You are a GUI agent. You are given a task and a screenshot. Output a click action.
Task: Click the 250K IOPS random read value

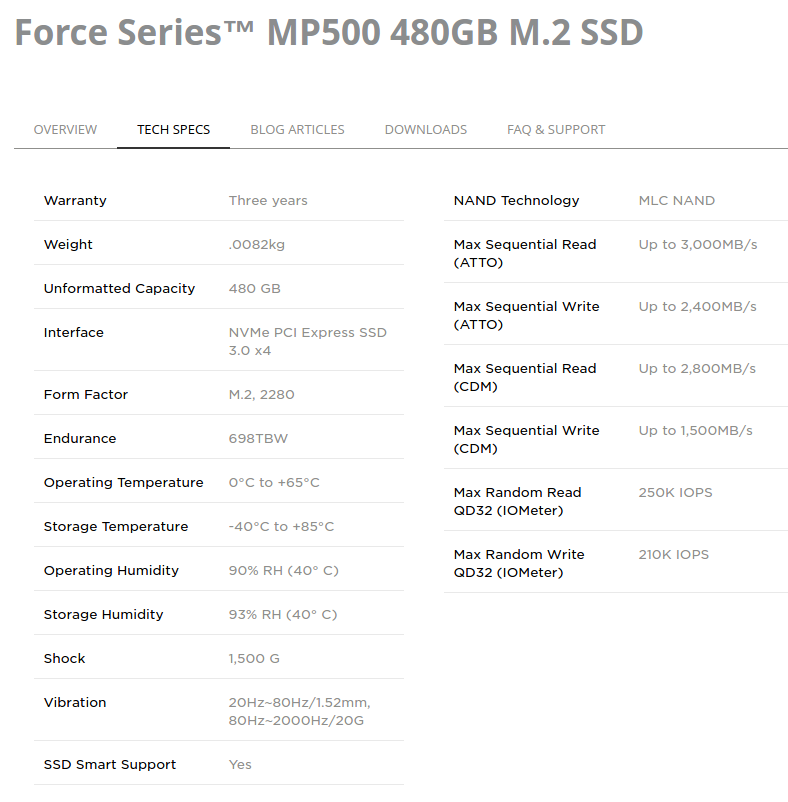tap(675, 492)
